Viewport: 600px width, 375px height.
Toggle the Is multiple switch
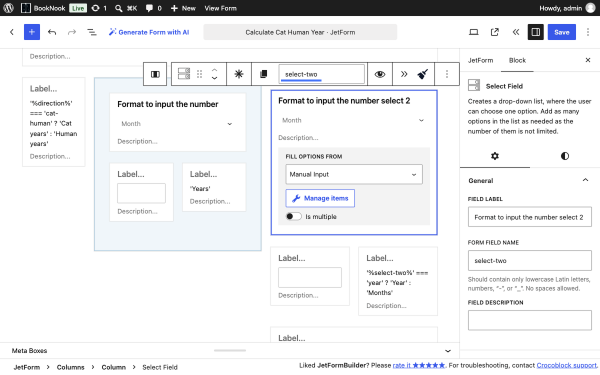click(x=293, y=217)
